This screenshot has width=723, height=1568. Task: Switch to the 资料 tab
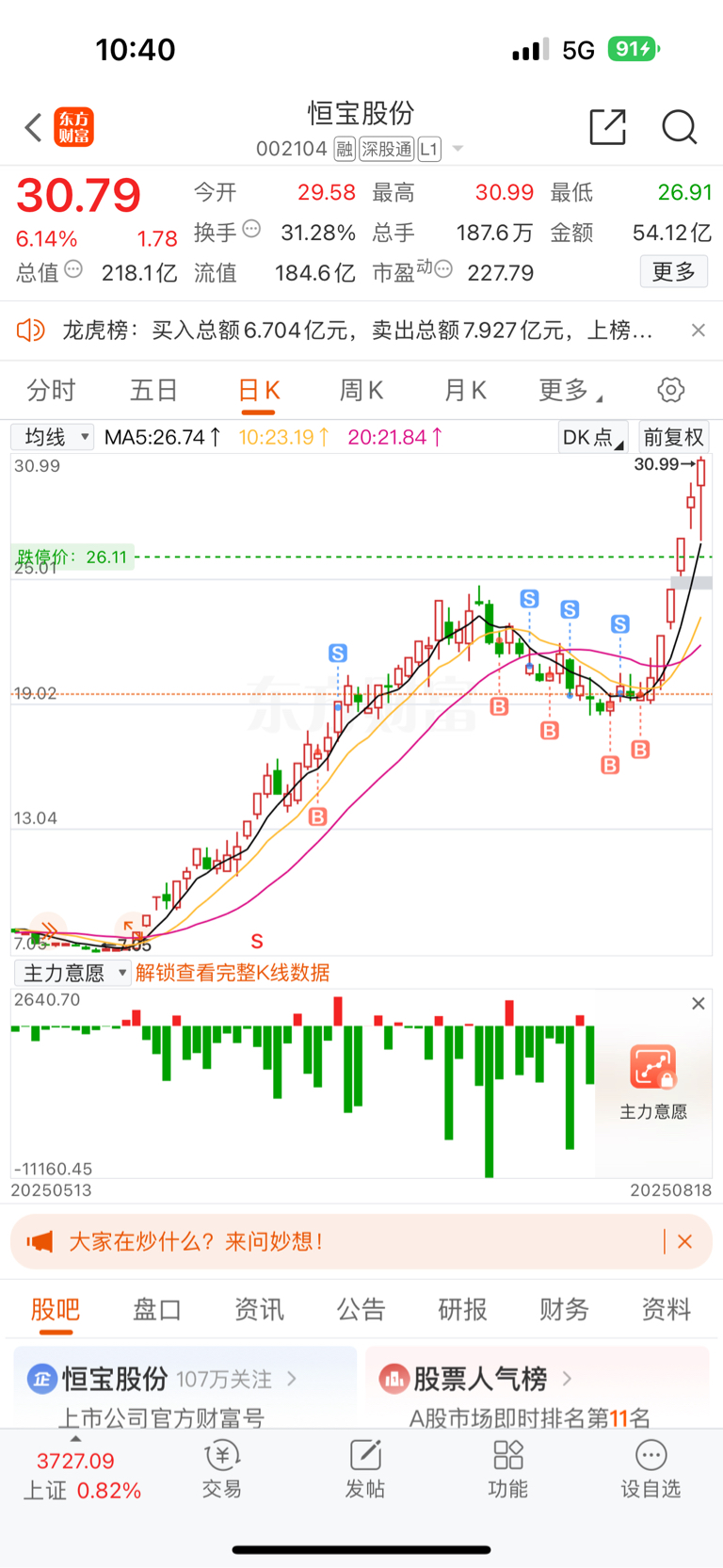click(x=666, y=1309)
